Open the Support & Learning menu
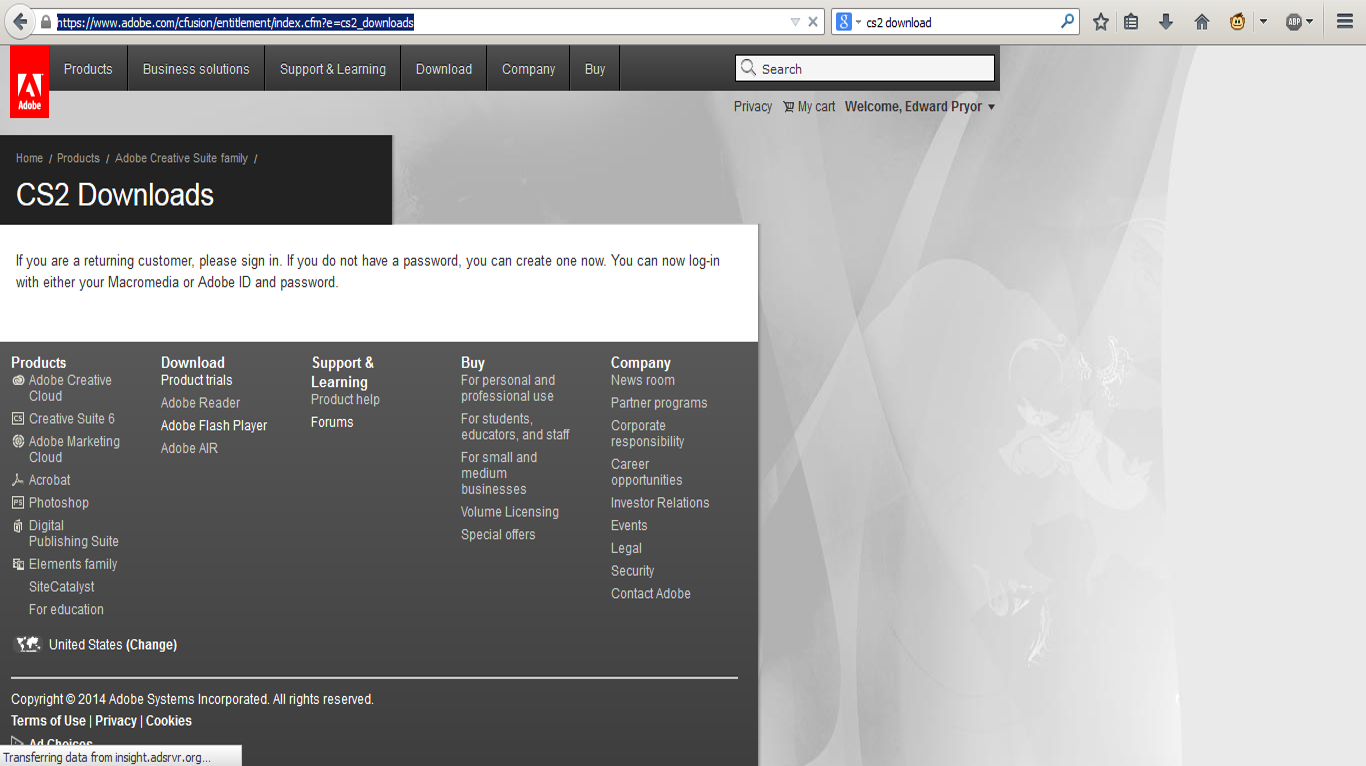The height and width of the screenshot is (766, 1366). [333, 69]
